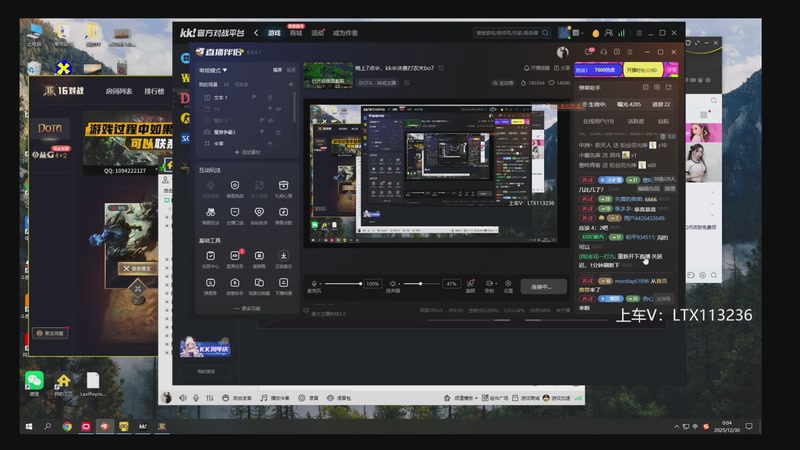
Task: Click the search magnifier in KK platform
Action: coord(545,33)
